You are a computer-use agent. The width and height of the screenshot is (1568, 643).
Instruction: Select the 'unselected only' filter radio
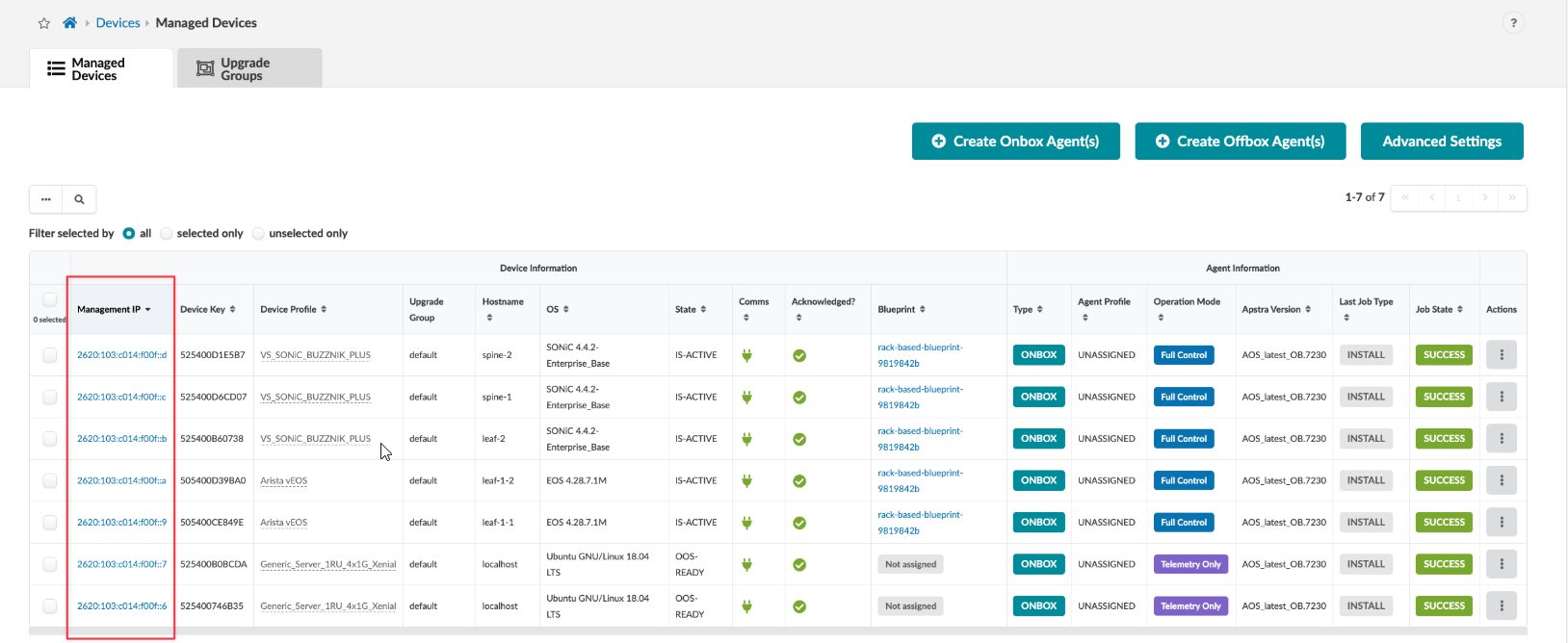258,234
